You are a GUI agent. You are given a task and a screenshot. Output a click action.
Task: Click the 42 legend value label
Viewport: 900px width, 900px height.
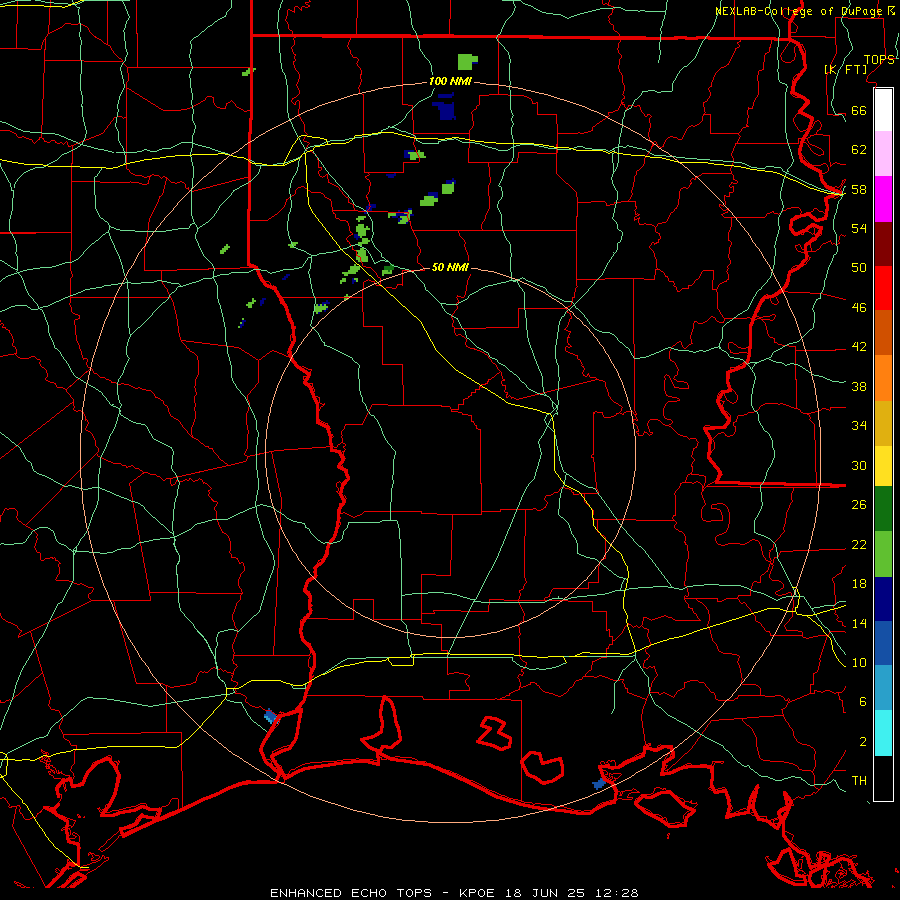pyautogui.click(x=859, y=346)
